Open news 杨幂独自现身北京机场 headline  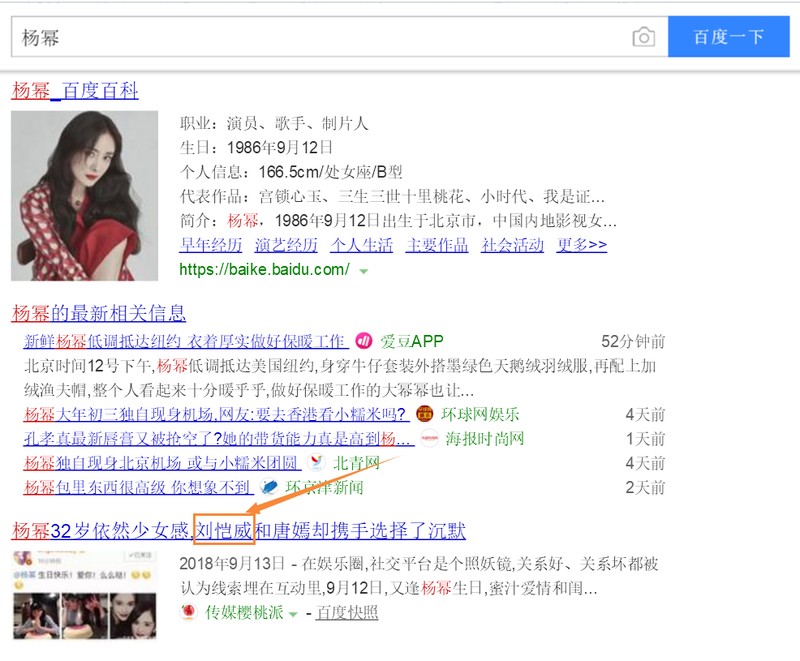coord(163,463)
